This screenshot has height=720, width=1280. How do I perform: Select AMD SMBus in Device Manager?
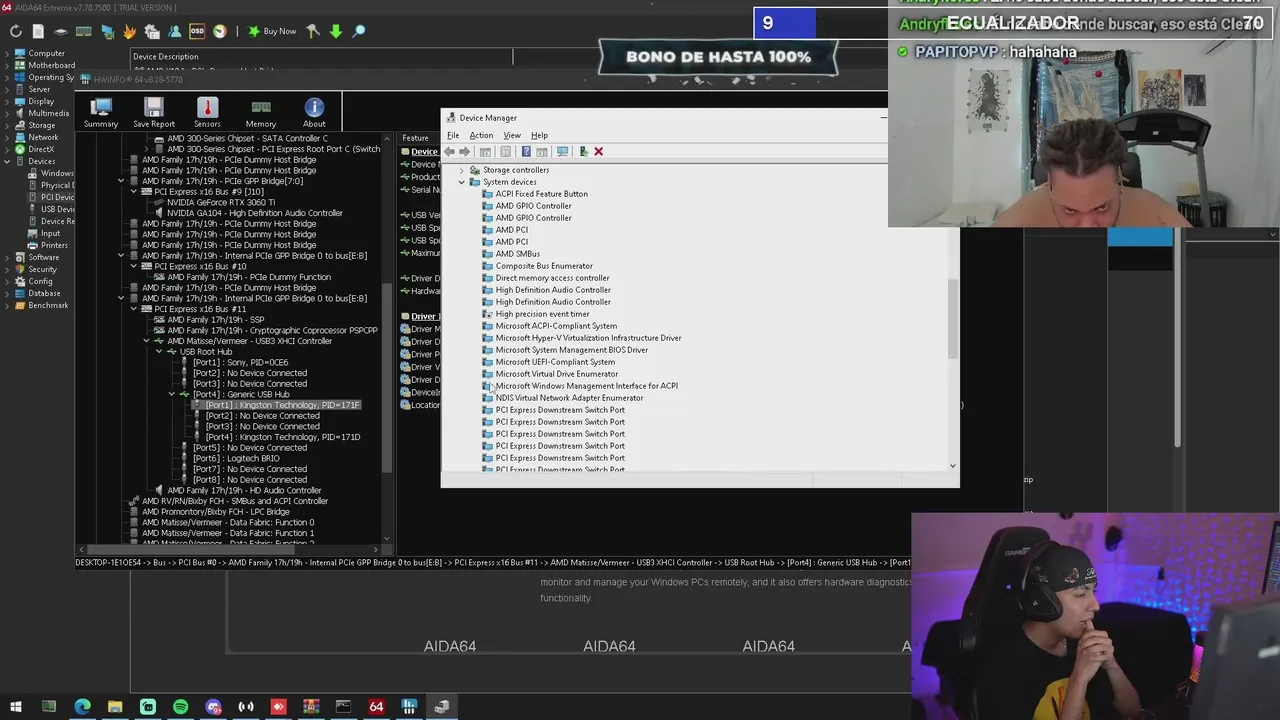coord(517,254)
